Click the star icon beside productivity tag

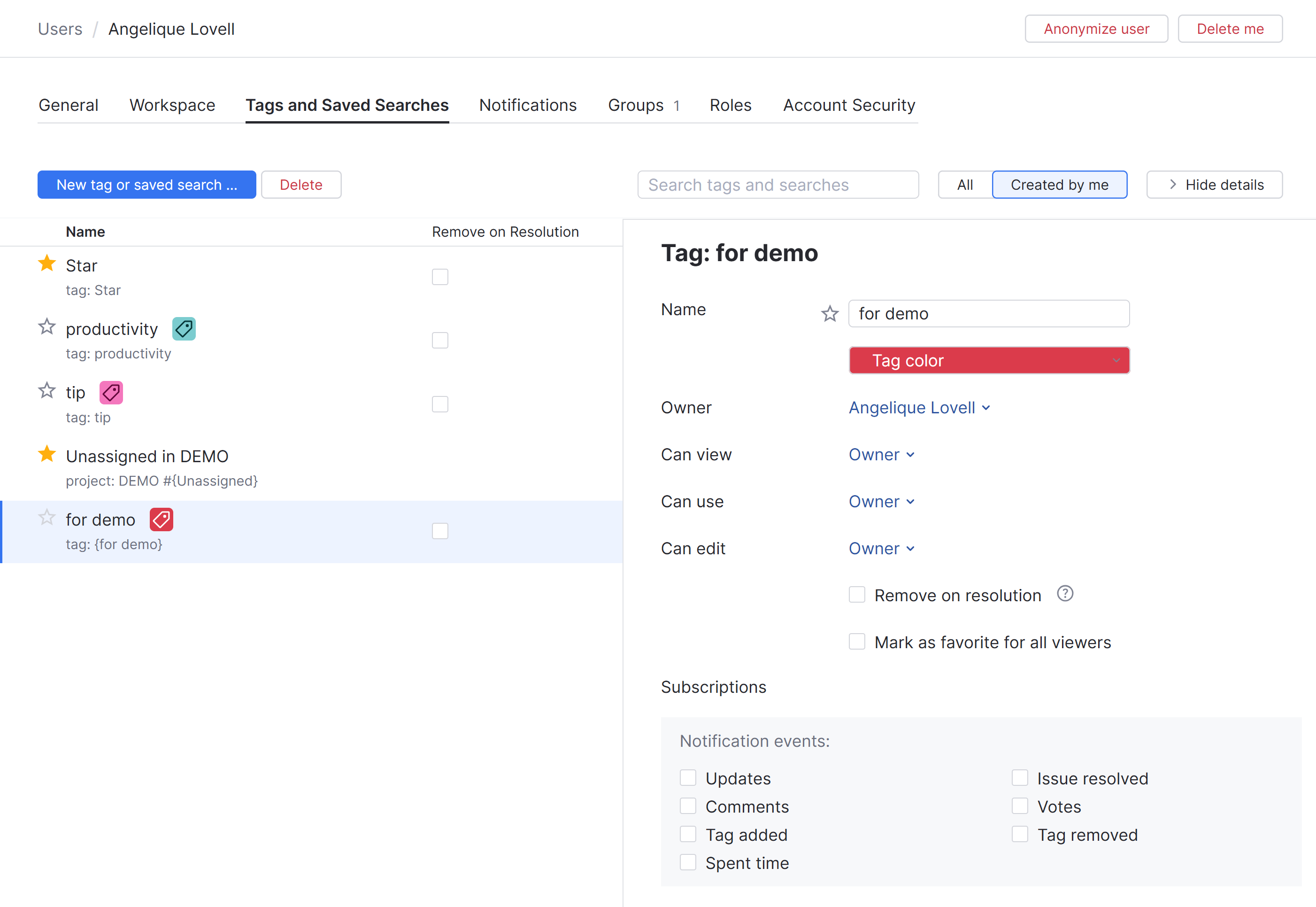point(46,327)
